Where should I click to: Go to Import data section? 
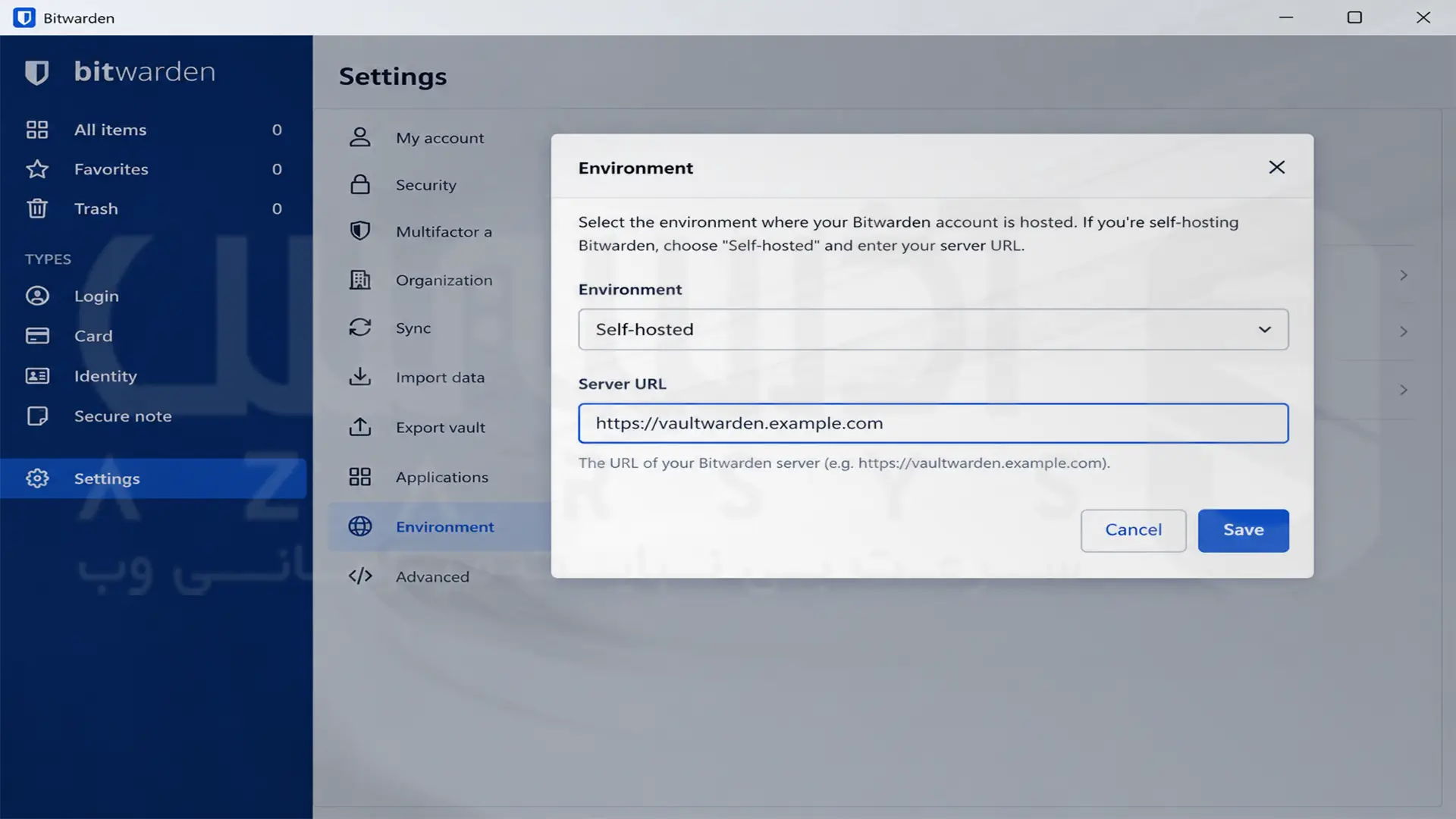pos(440,377)
